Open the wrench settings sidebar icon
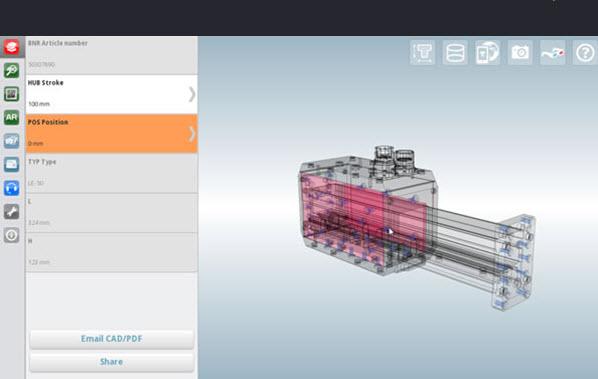This screenshot has height=379, width=598. 11,212
